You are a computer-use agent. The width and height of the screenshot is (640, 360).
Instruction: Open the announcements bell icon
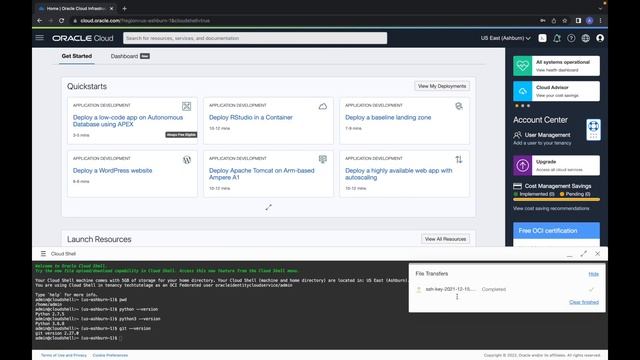[x=557, y=38]
